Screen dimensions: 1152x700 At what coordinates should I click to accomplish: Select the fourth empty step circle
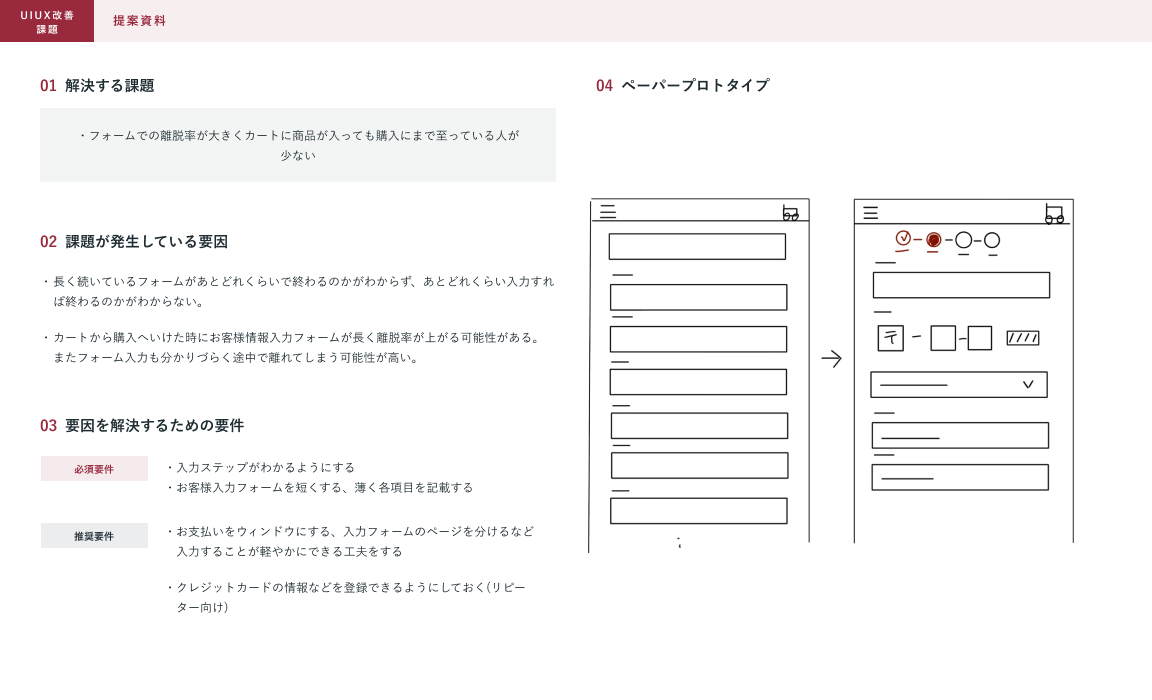tap(992, 240)
